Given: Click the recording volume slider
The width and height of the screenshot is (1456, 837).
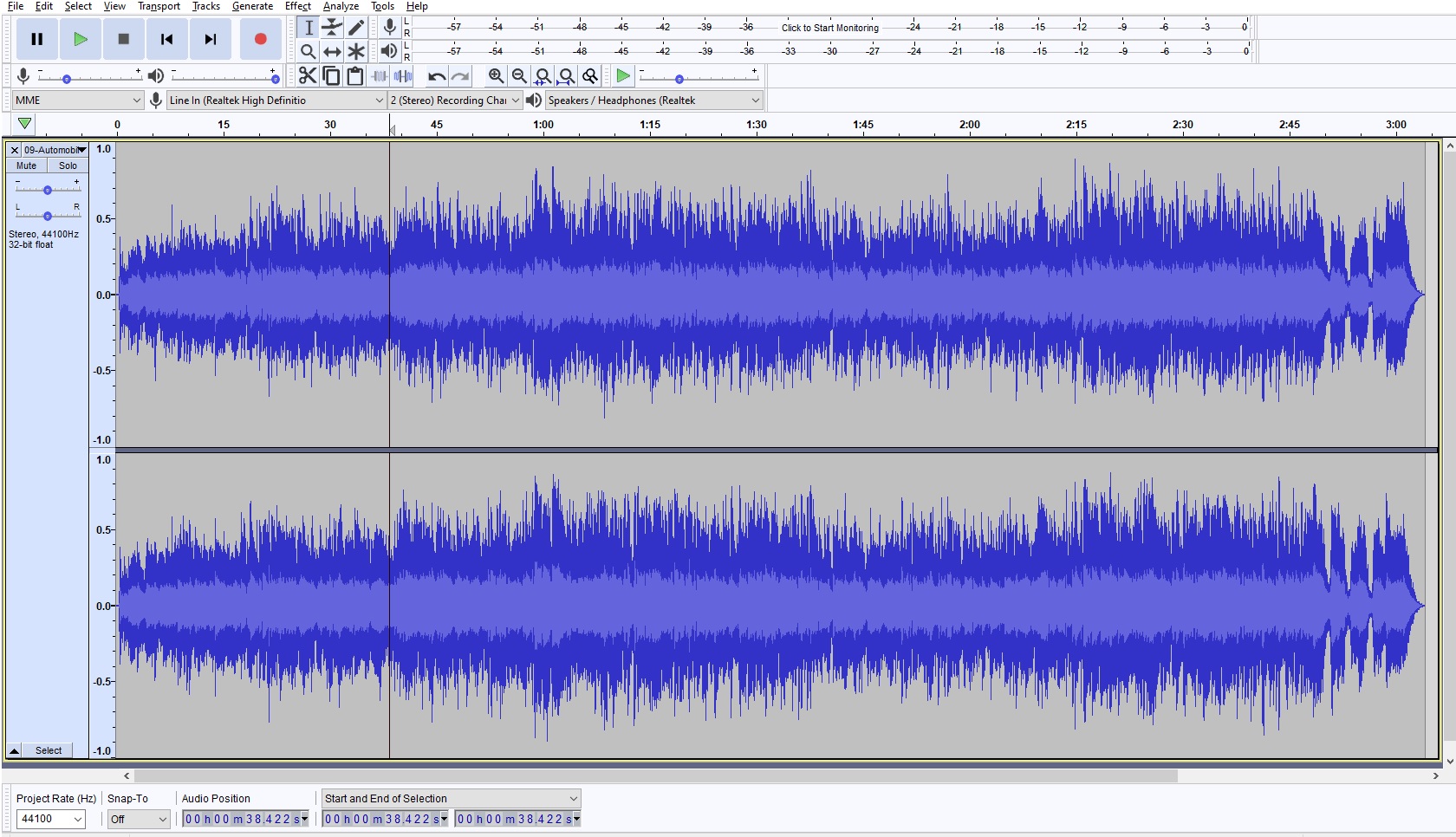Looking at the screenshot, I should coord(89,77).
